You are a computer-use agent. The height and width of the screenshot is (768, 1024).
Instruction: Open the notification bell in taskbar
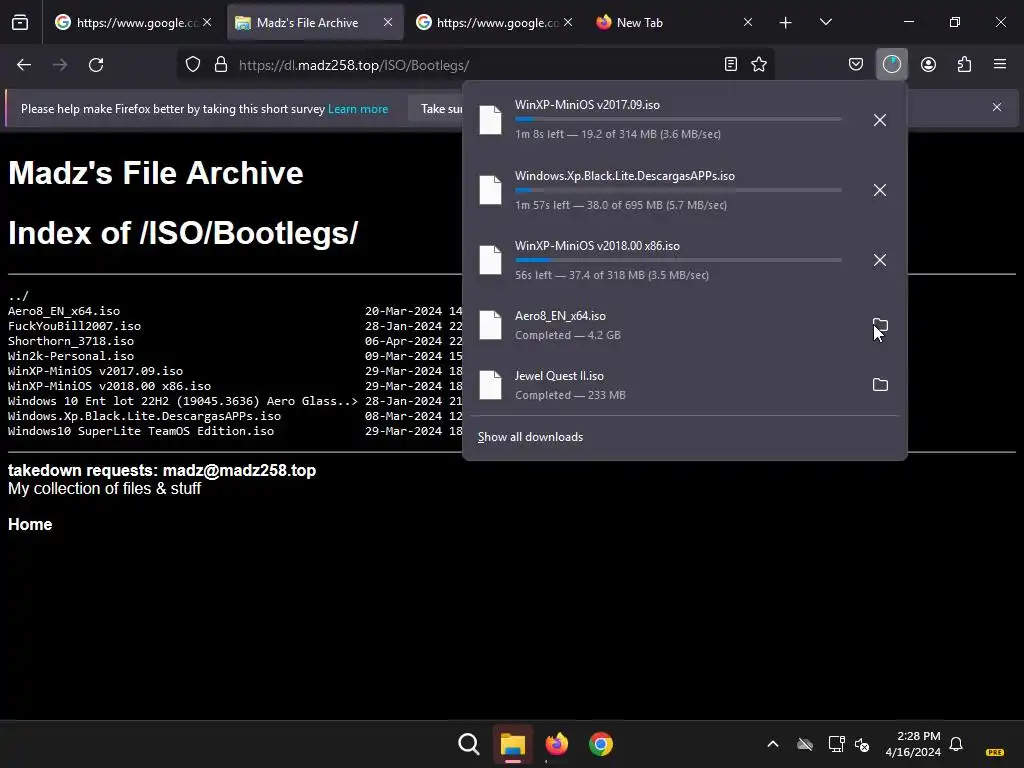point(956,744)
